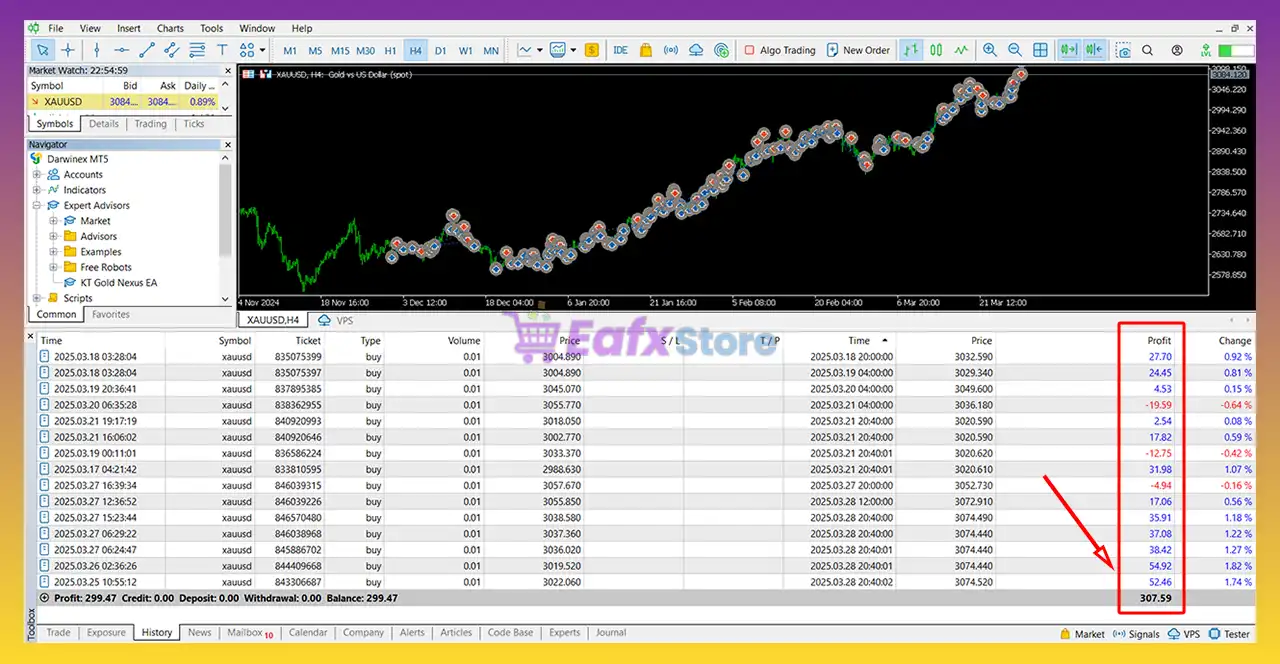
Task: Take a chart screenshot with camera icon
Action: [1123, 50]
